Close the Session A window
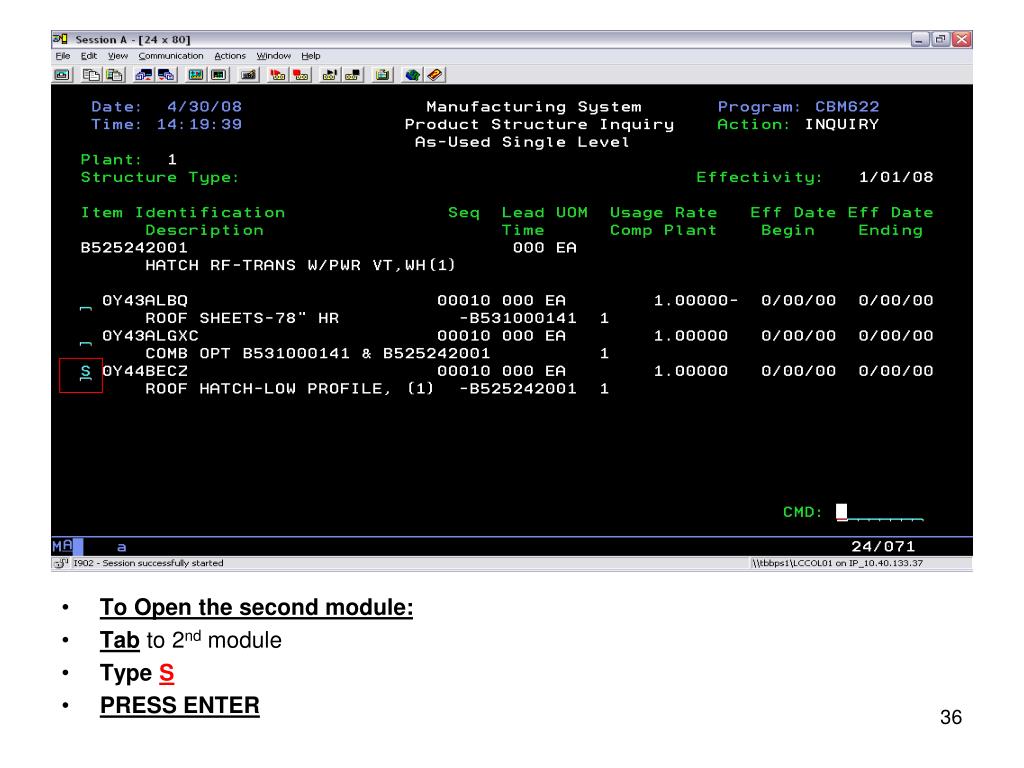1024x768 pixels. (961, 39)
